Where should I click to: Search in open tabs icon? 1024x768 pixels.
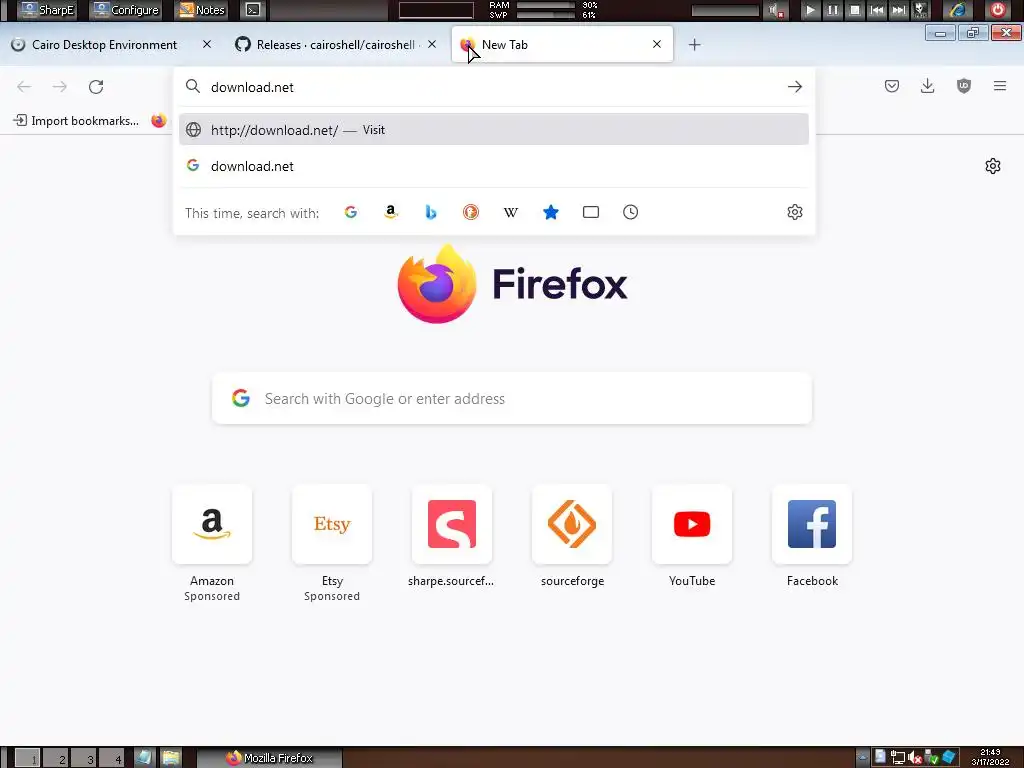pos(590,212)
